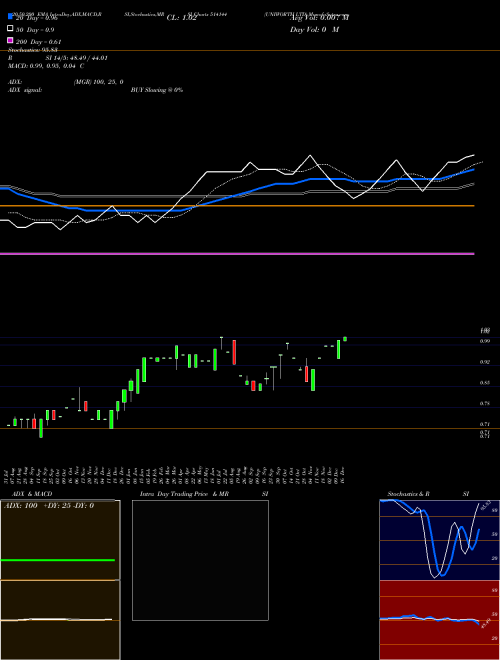This screenshot has width=500, height=660.
Task: Click the 'MACD: 0.99, 0.95, 0.04 C' readout
Action: [46, 66]
